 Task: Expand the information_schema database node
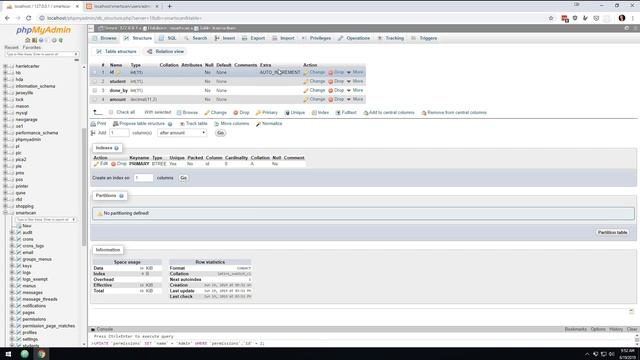[5, 86]
